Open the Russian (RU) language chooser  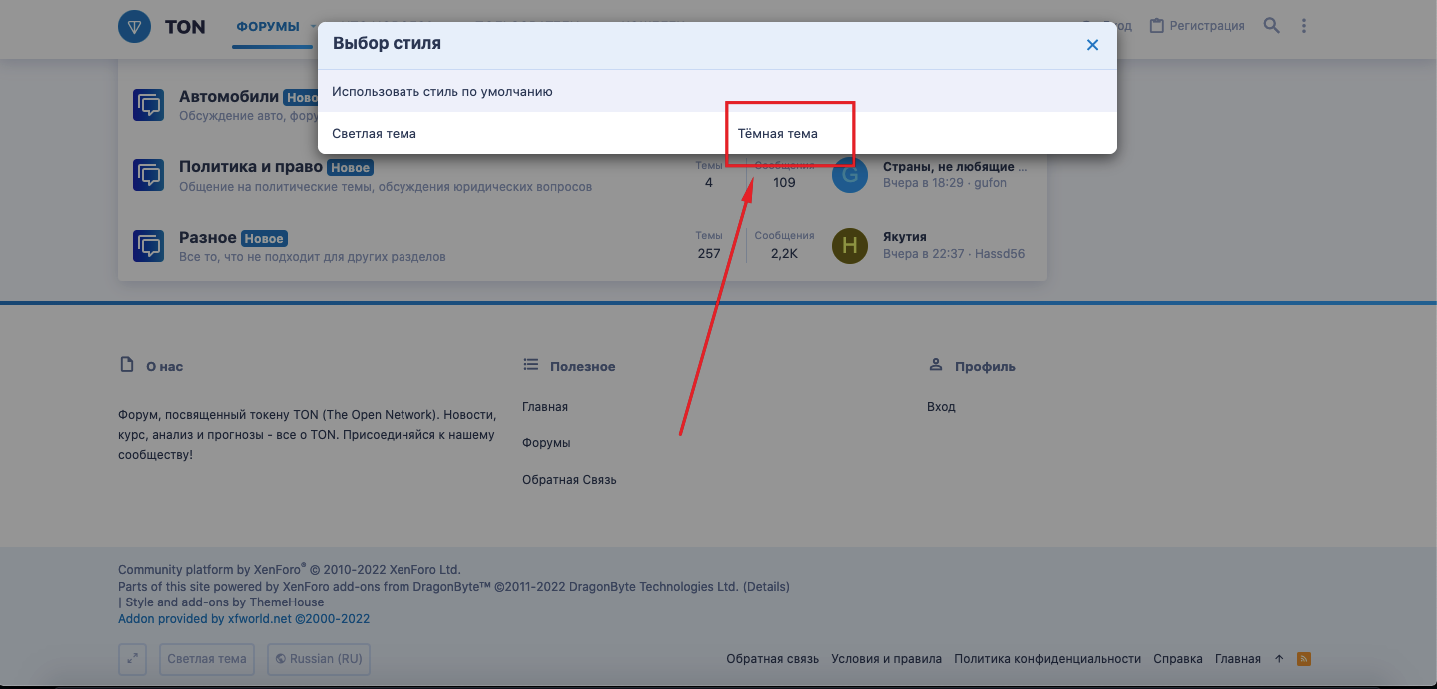tap(318, 659)
